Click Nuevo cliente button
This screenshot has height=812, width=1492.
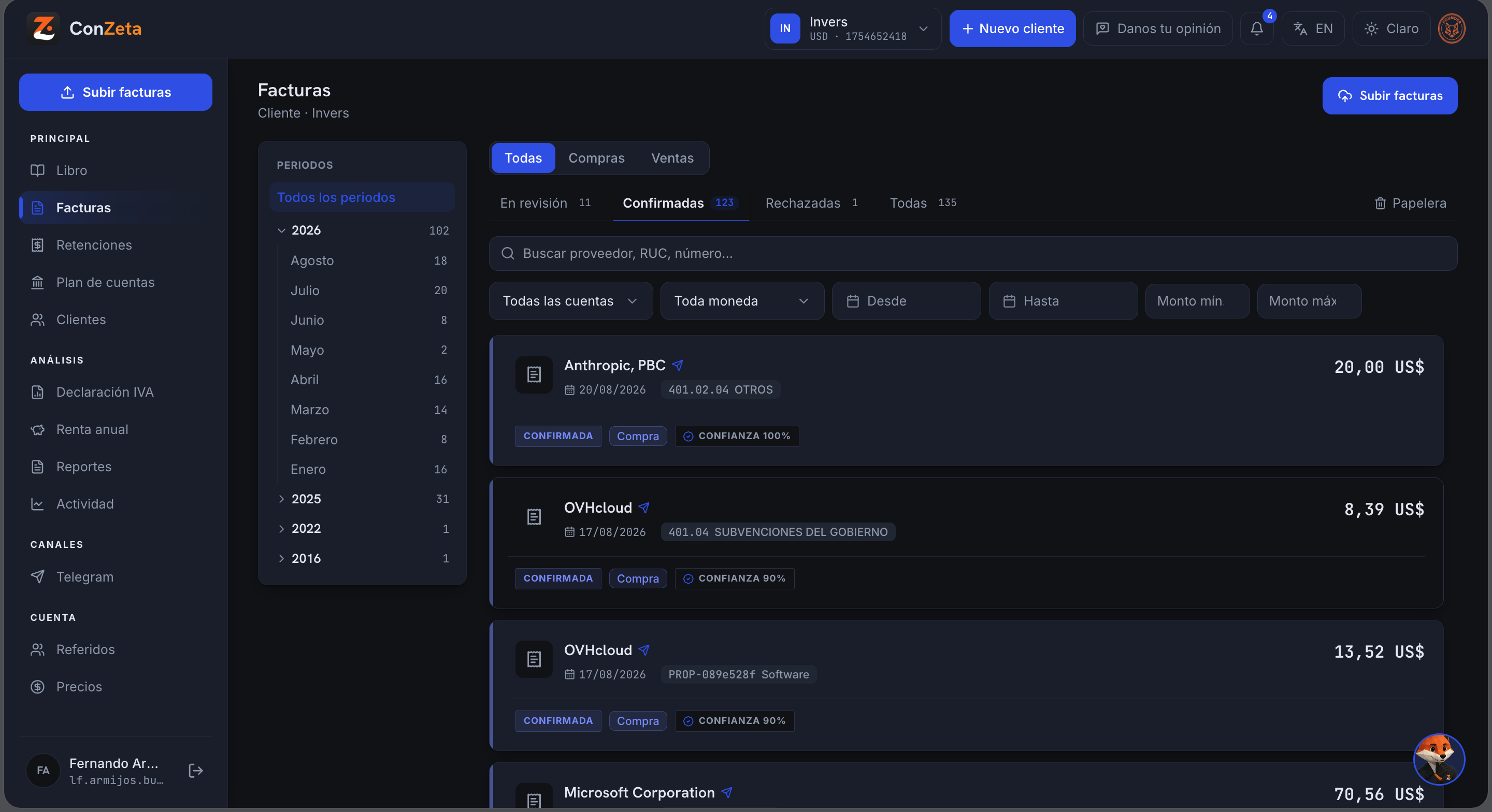coord(1012,28)
